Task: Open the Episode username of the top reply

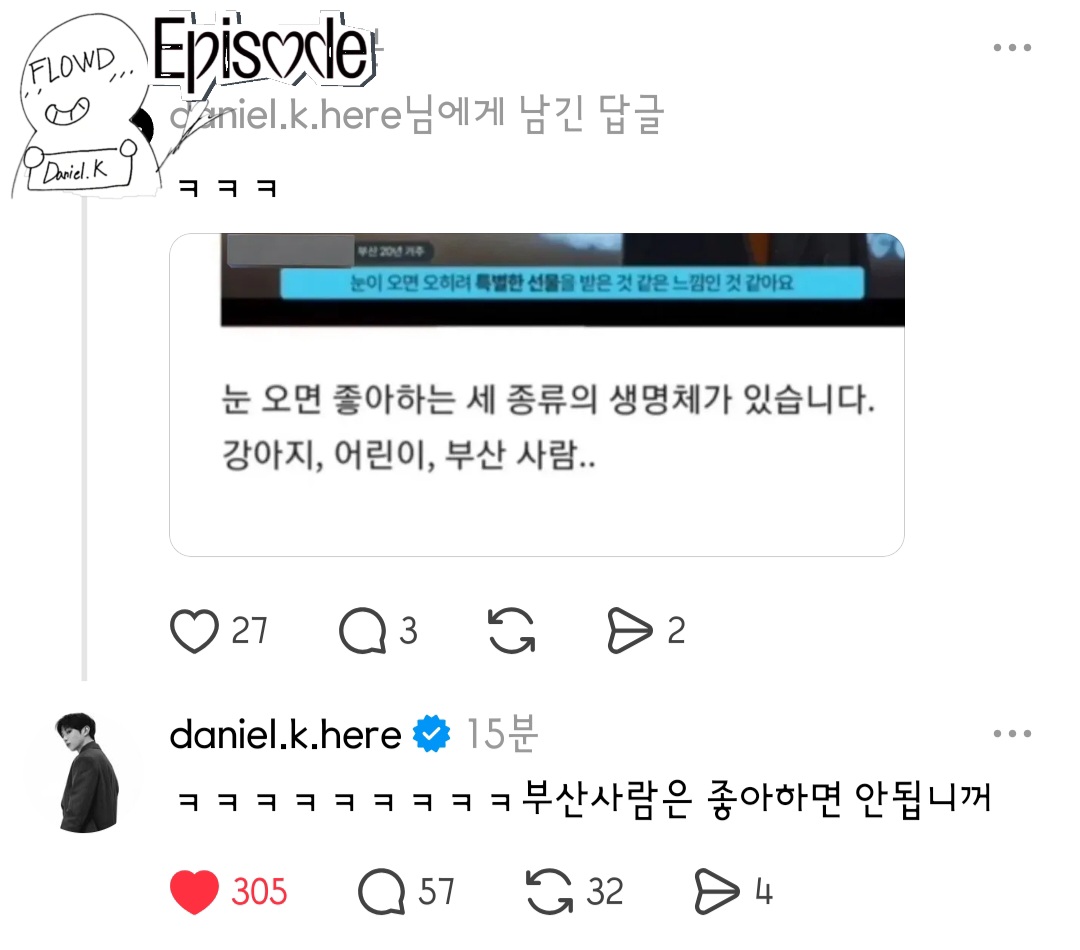Action: [x=263, y=50]
